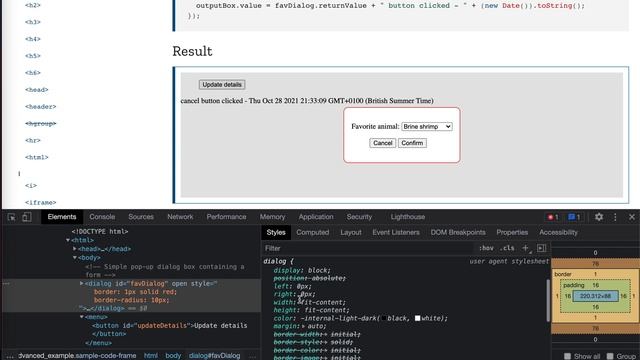The image size is (640, 360).
Task: Open the <header> sidebar link
Action: (40, 107)
